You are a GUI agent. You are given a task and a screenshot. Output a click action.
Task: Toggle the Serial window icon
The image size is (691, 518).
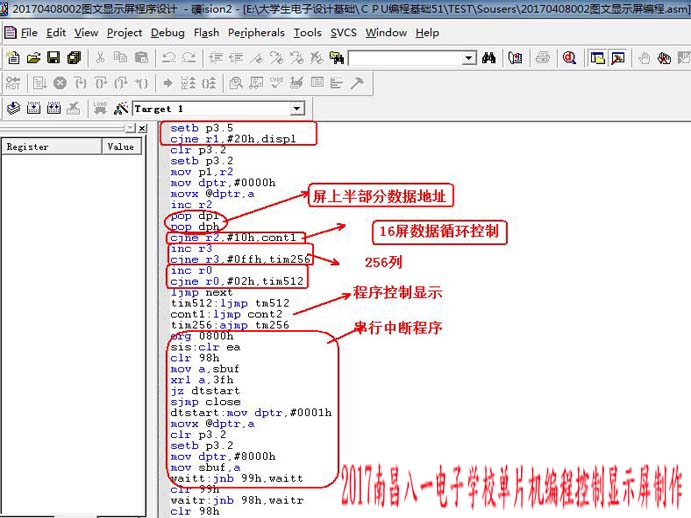297,83
